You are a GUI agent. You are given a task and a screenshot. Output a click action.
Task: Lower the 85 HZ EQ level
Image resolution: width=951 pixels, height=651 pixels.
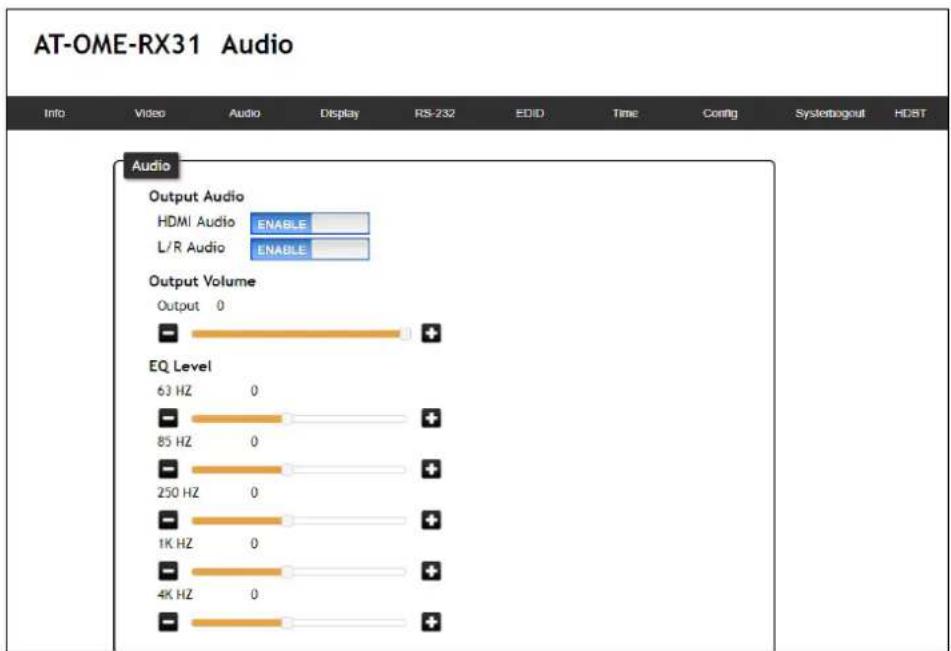pos(168,469)
